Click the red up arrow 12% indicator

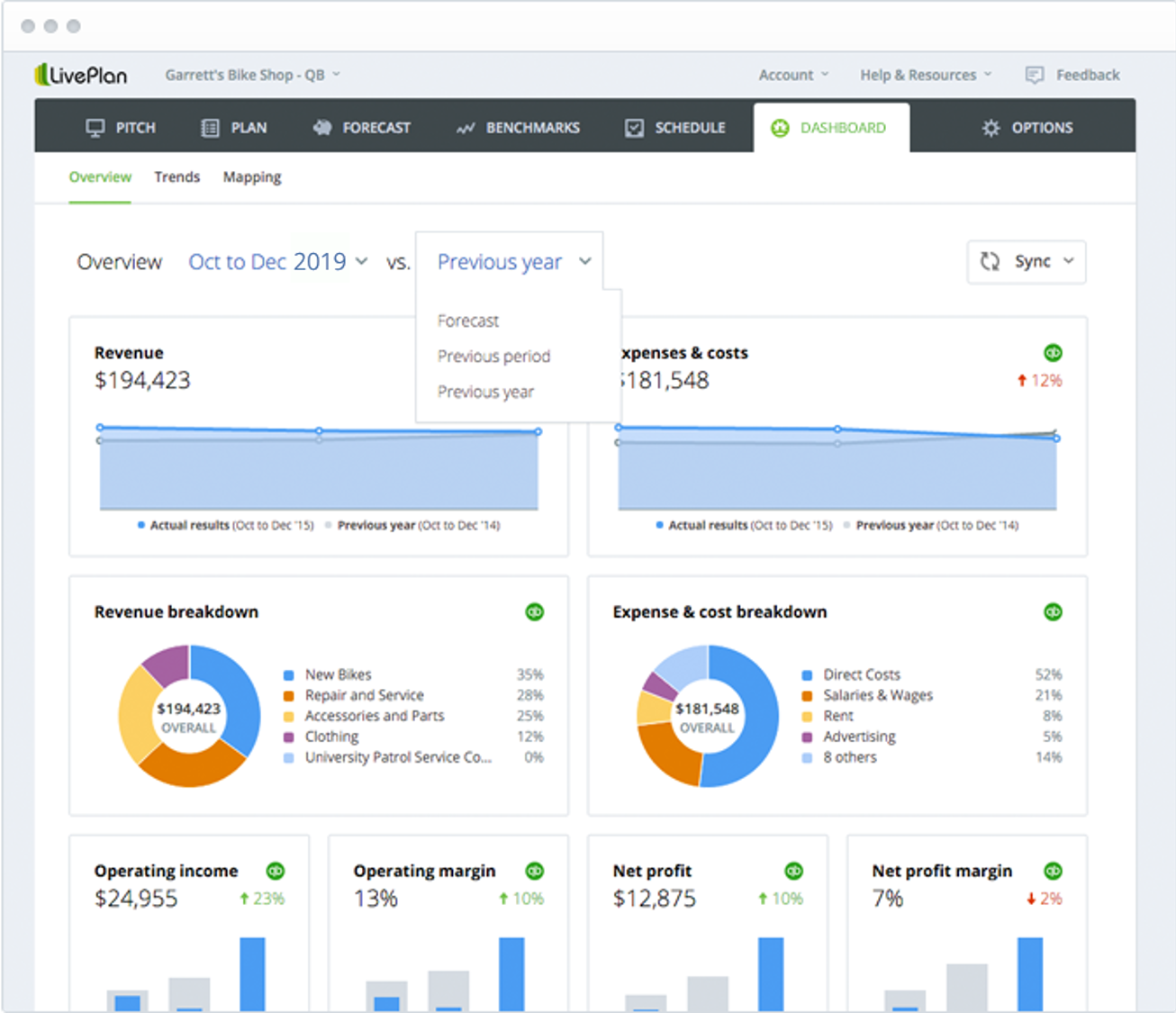[1039, 381]
